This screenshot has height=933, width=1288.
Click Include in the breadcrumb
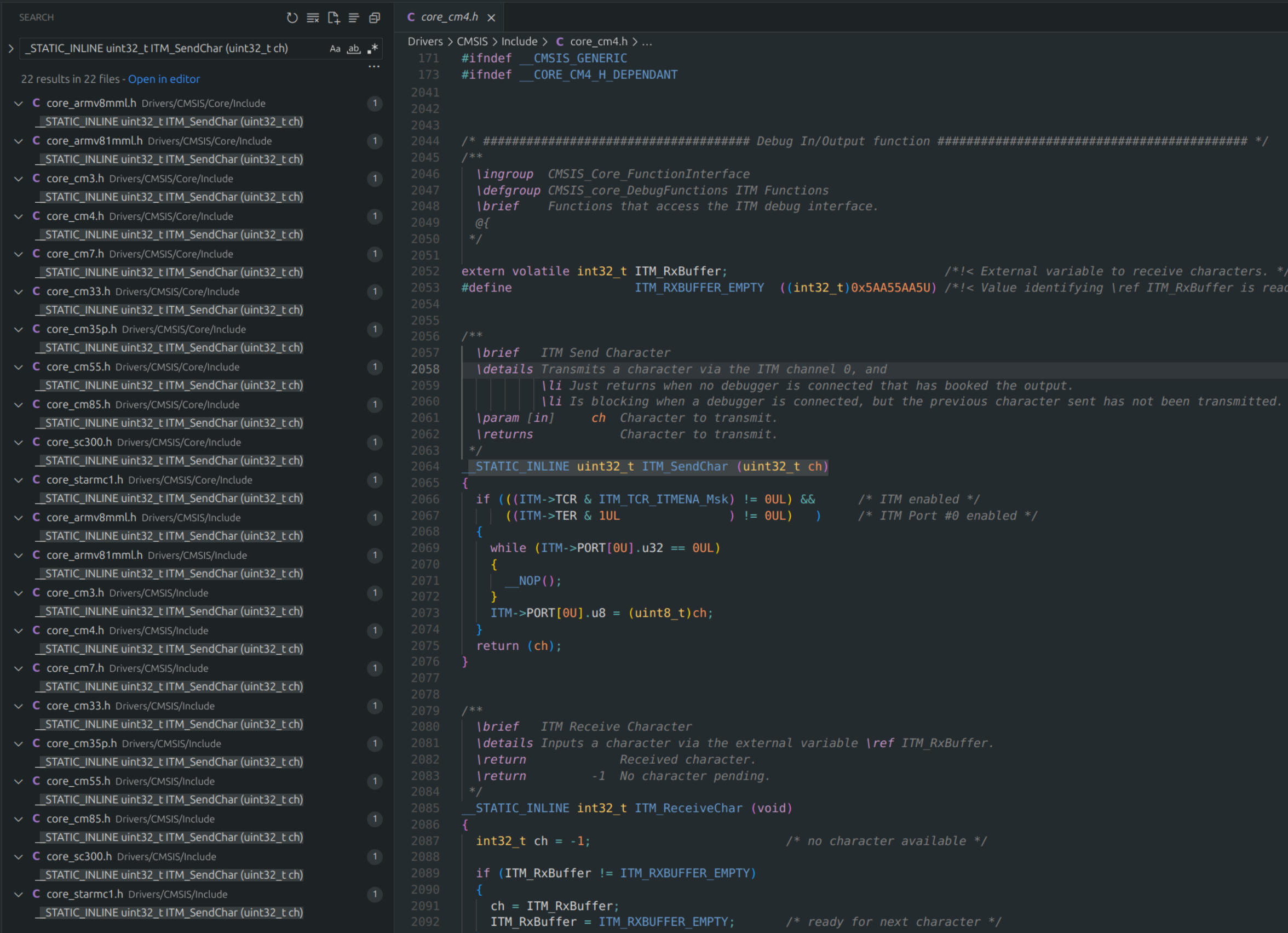519,42
